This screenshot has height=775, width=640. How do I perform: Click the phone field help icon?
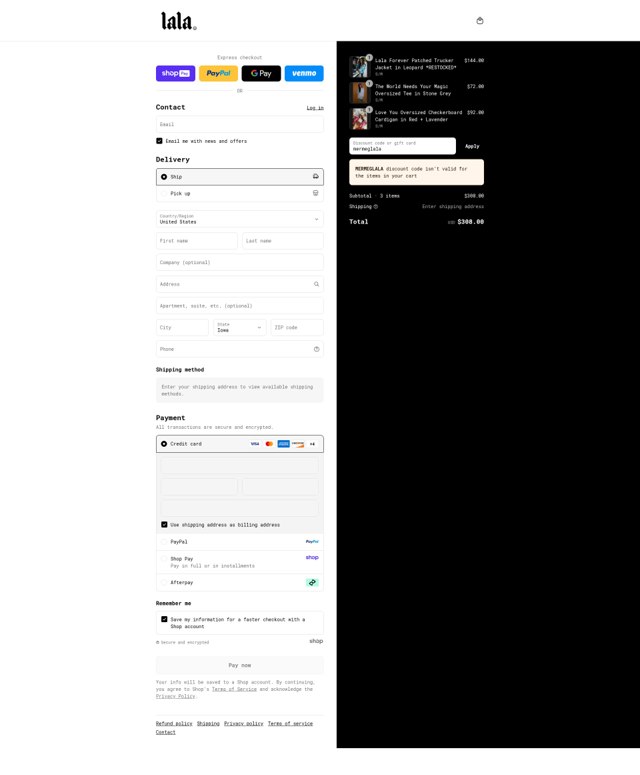(316, 349)
